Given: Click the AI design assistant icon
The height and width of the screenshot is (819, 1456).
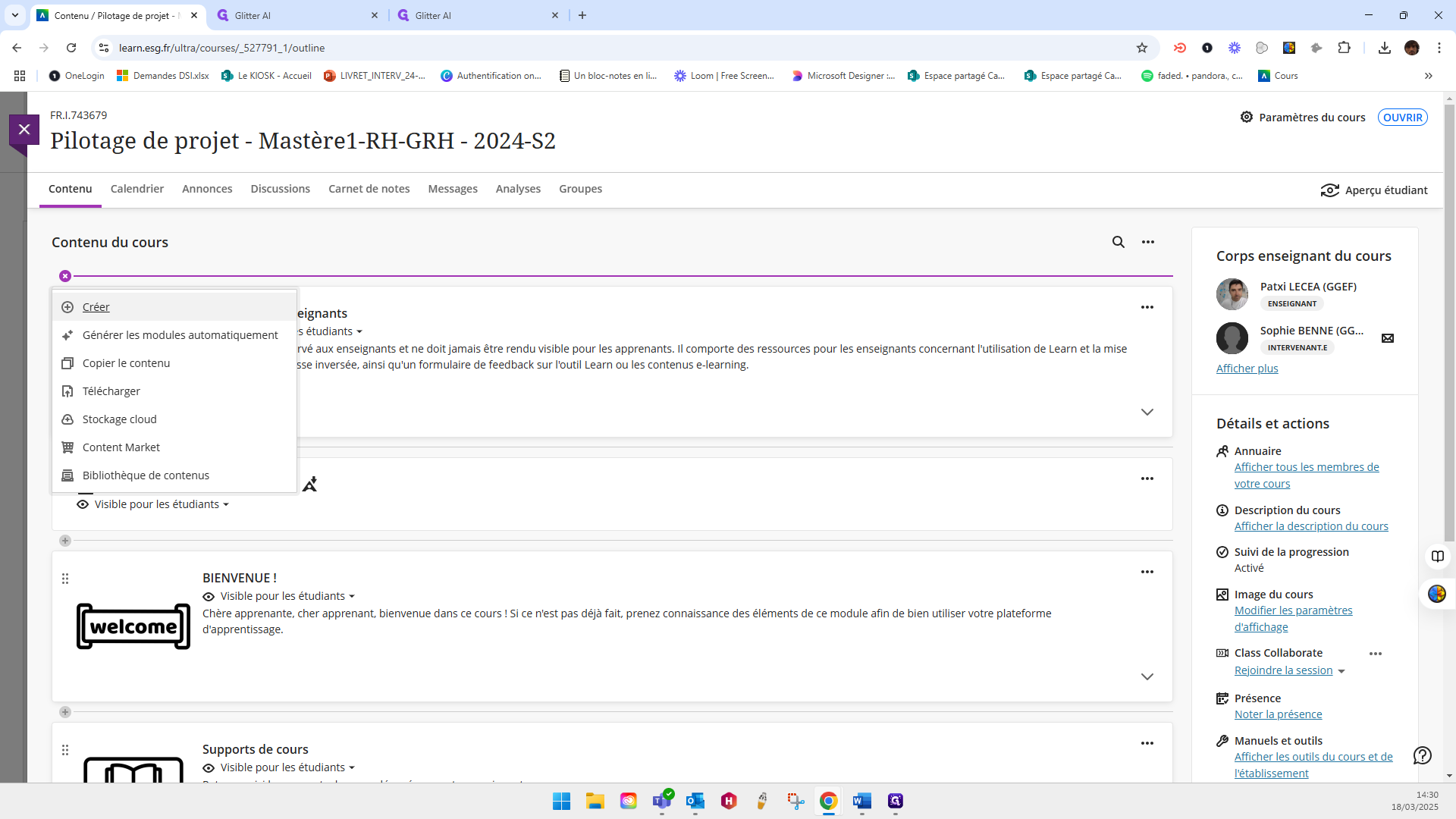Looking at the screenshot, I should click(309, 484).
